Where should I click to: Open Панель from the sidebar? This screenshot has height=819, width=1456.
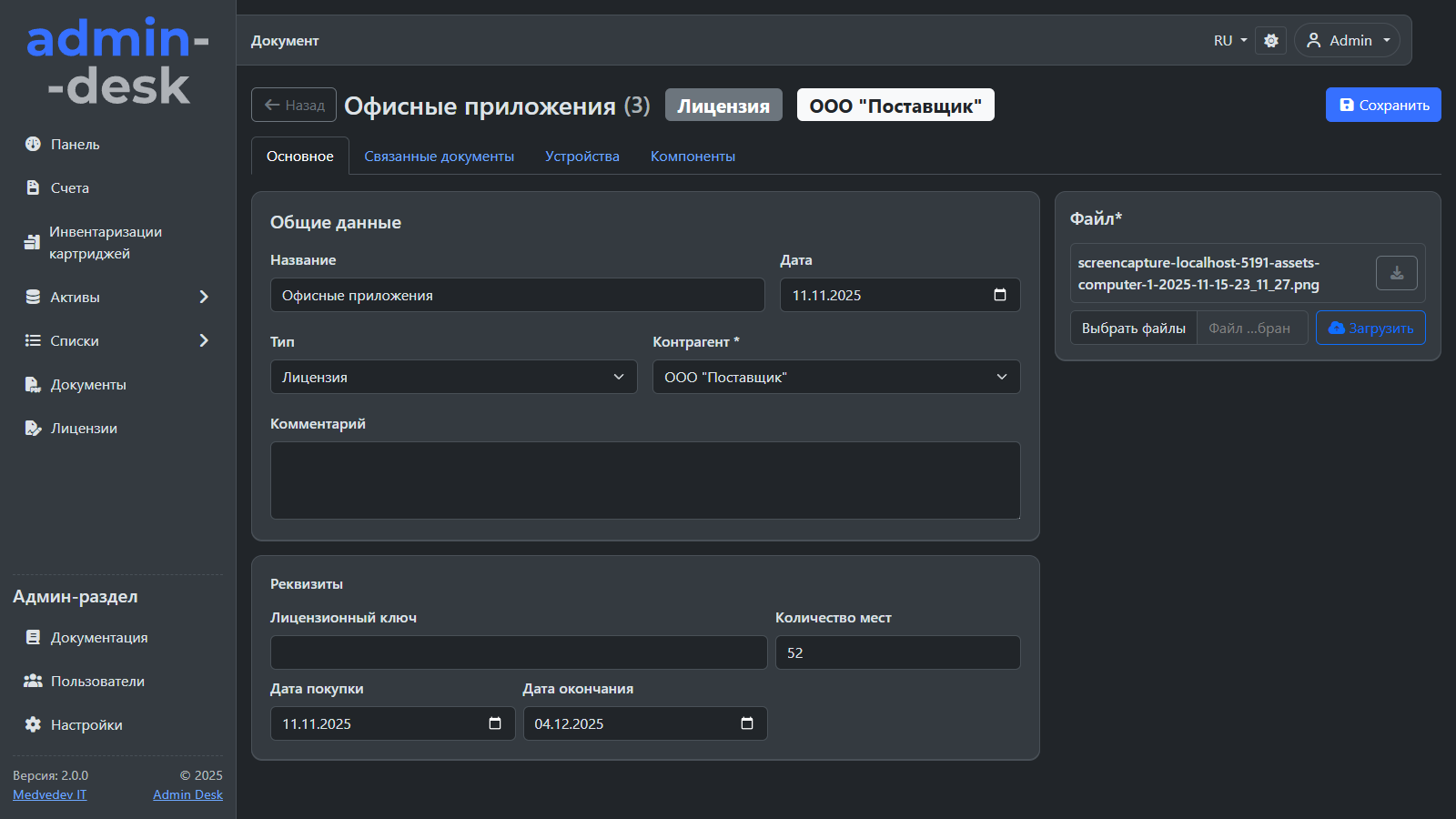(x=75, y=145)
